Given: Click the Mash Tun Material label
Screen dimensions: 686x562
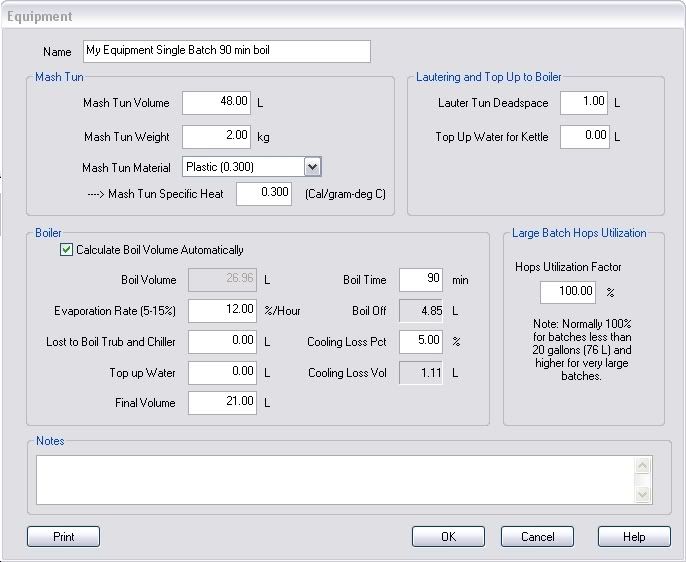Looking at the screenshot, I should [126, 168].
